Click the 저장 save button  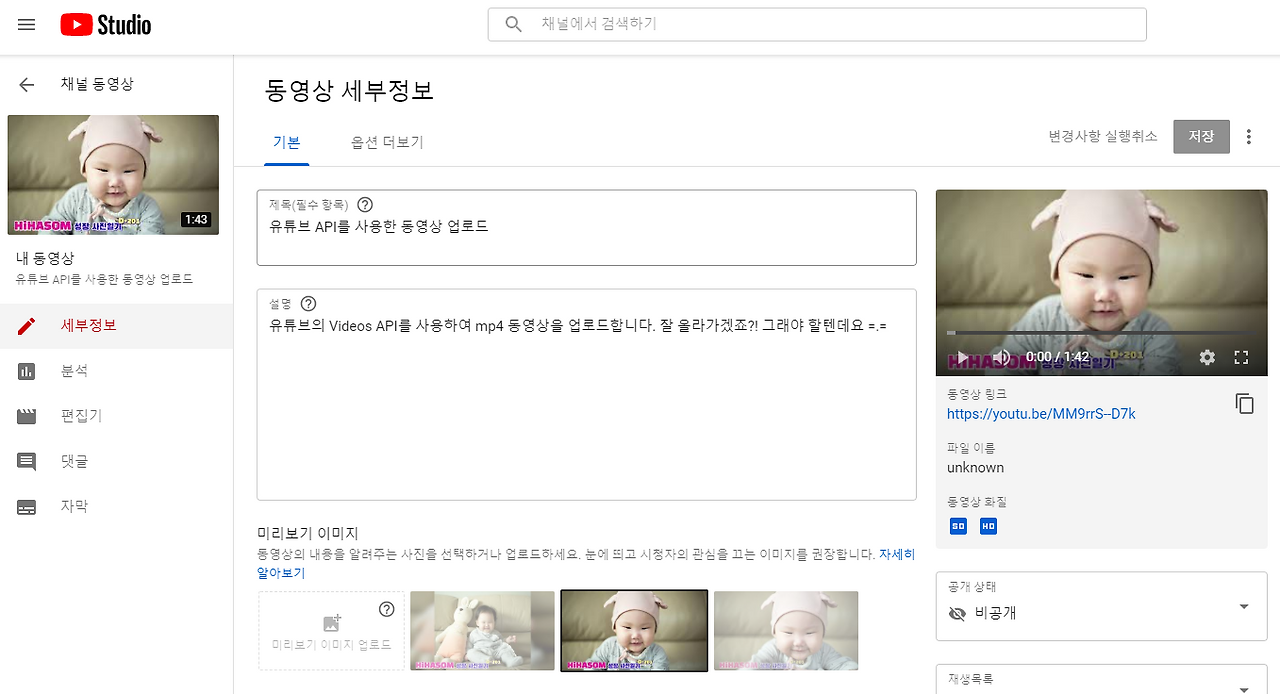click(x=1201, y=137)
